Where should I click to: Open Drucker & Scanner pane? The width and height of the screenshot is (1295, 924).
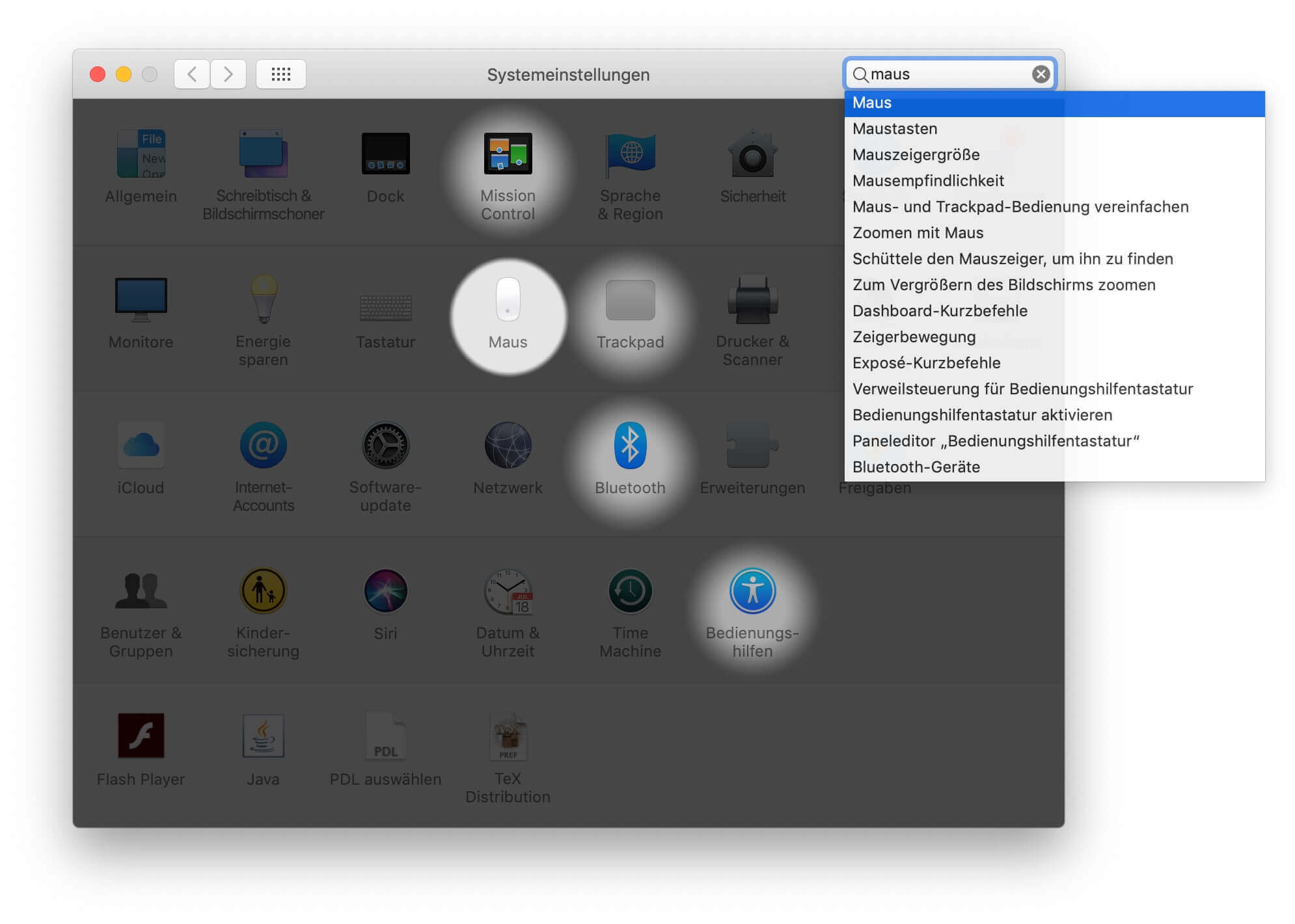coord(752,303)
